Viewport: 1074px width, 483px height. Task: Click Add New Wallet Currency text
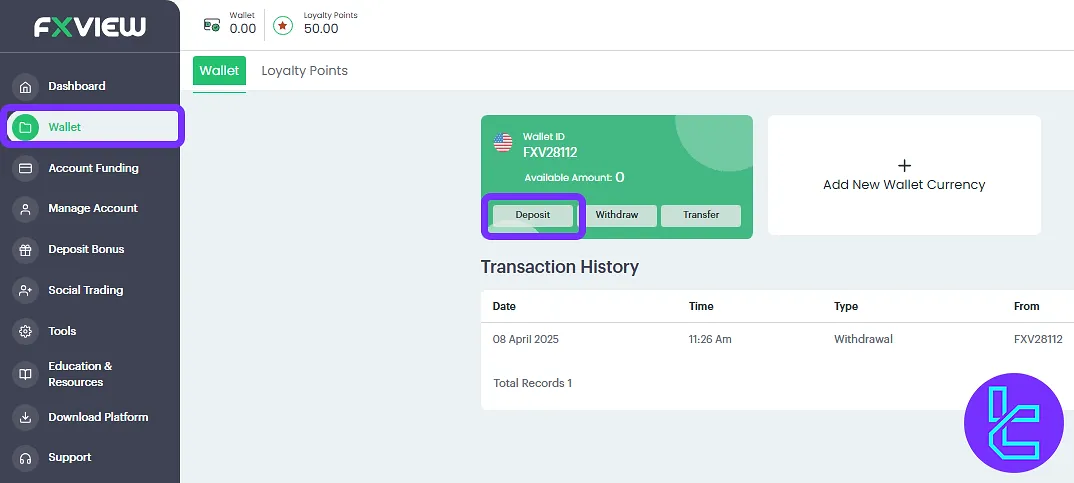904,185
